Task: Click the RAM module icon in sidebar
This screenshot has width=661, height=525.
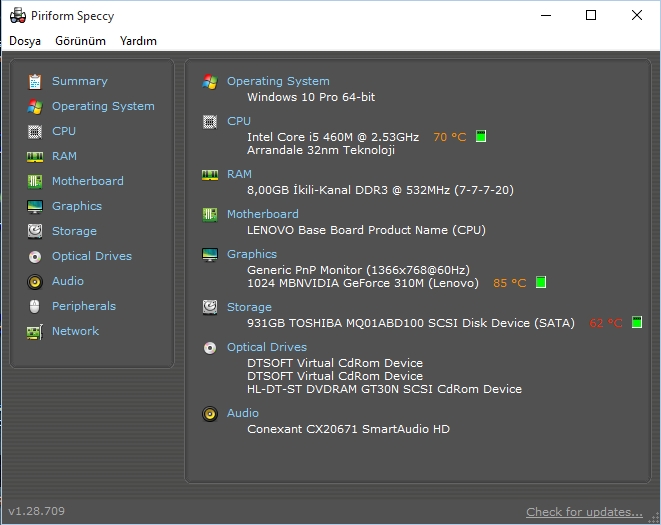Action: (x=35, y=156)
